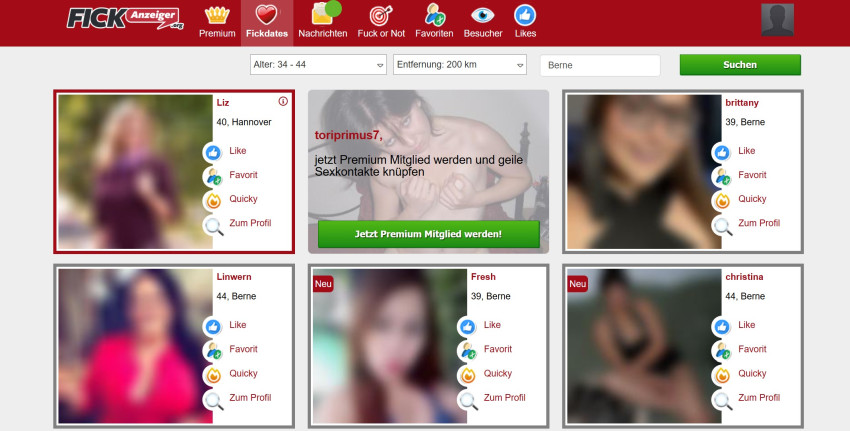
Task: Click the Like icon on brittany's card
Action: coord(721,152)
